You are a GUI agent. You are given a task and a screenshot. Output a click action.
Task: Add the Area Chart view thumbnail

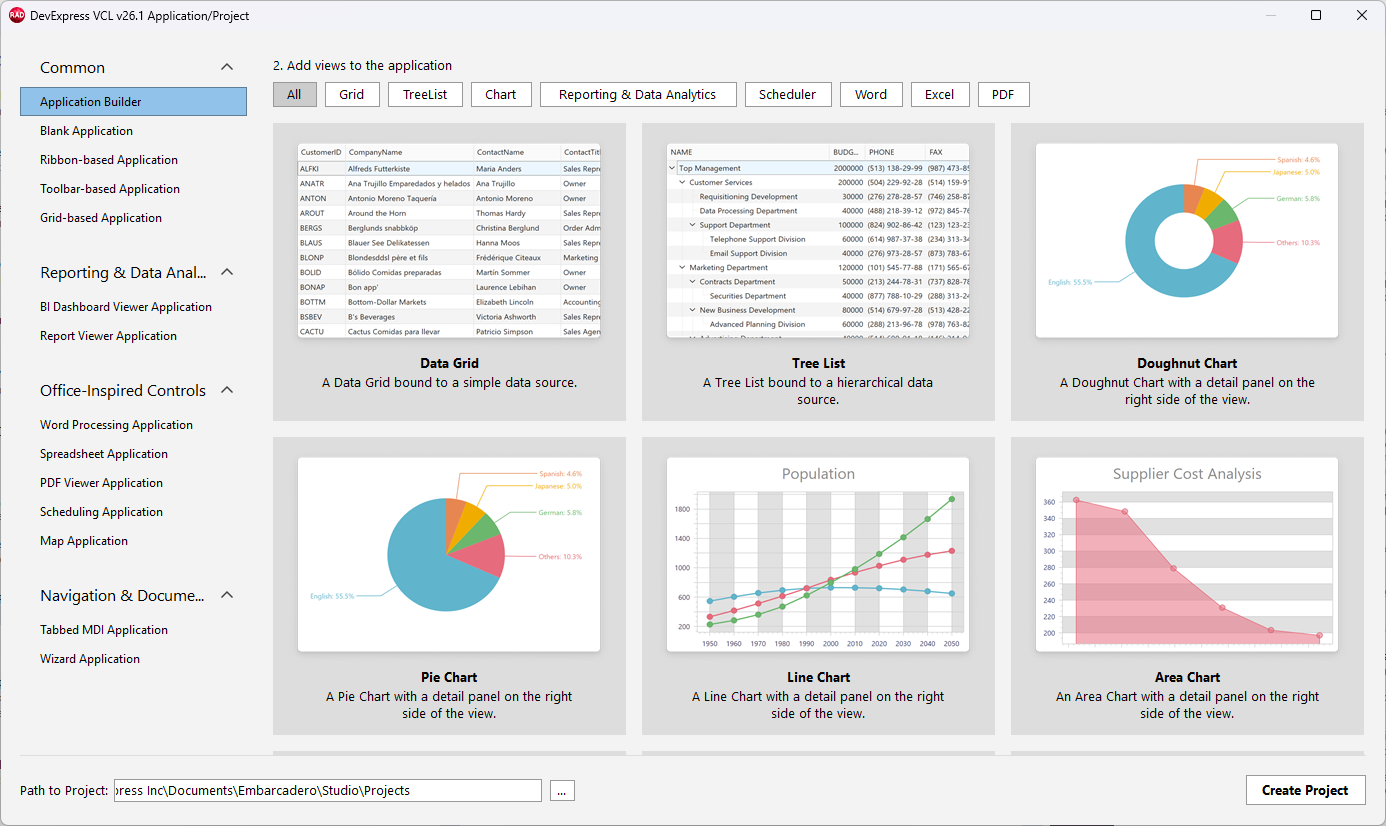point(1187,554)
